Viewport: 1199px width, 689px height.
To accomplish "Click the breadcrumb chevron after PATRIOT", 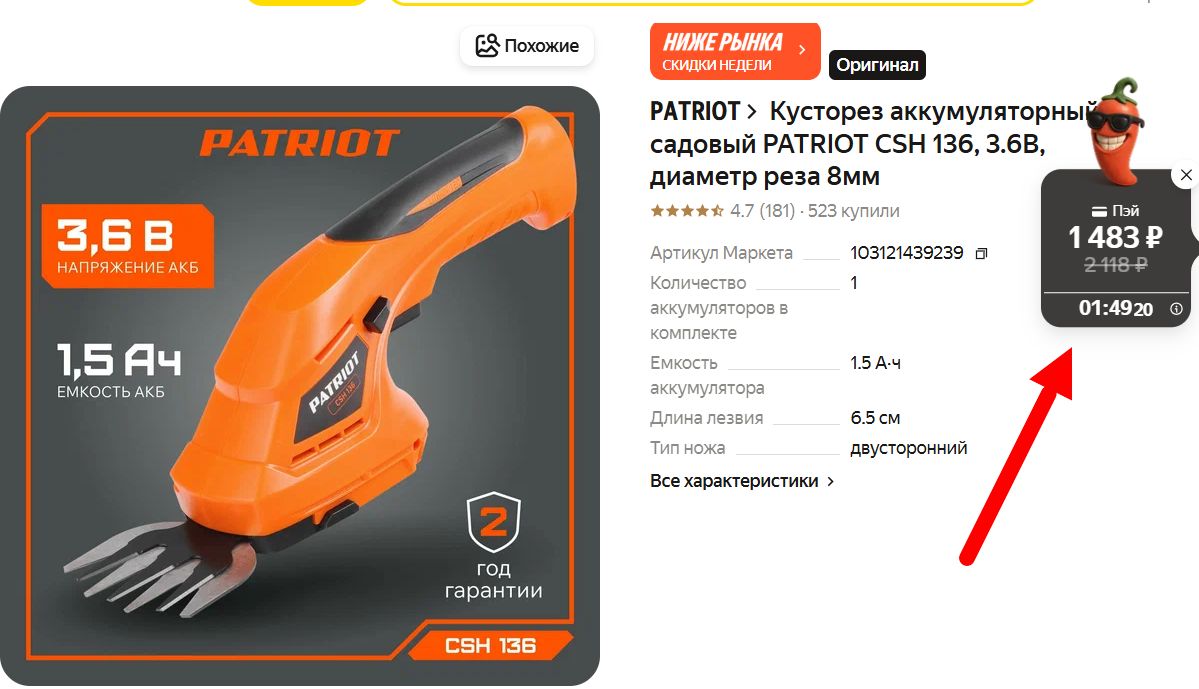I will [x=752, y=112].
